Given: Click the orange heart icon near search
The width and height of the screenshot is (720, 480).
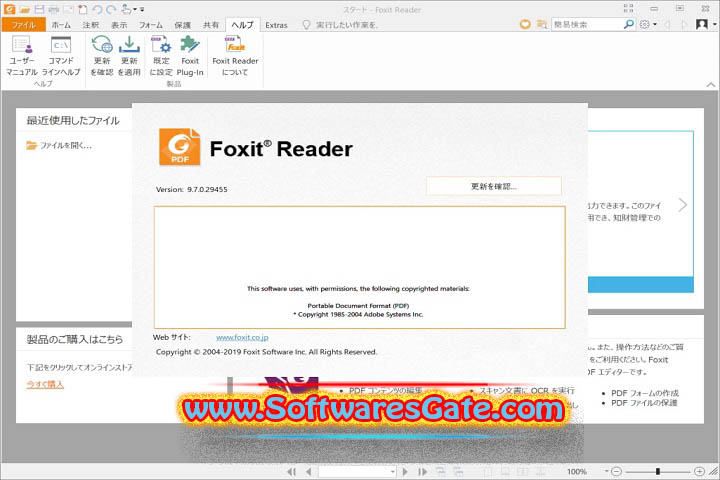Looking at the screenshot, I should click(x=525, y=24).
